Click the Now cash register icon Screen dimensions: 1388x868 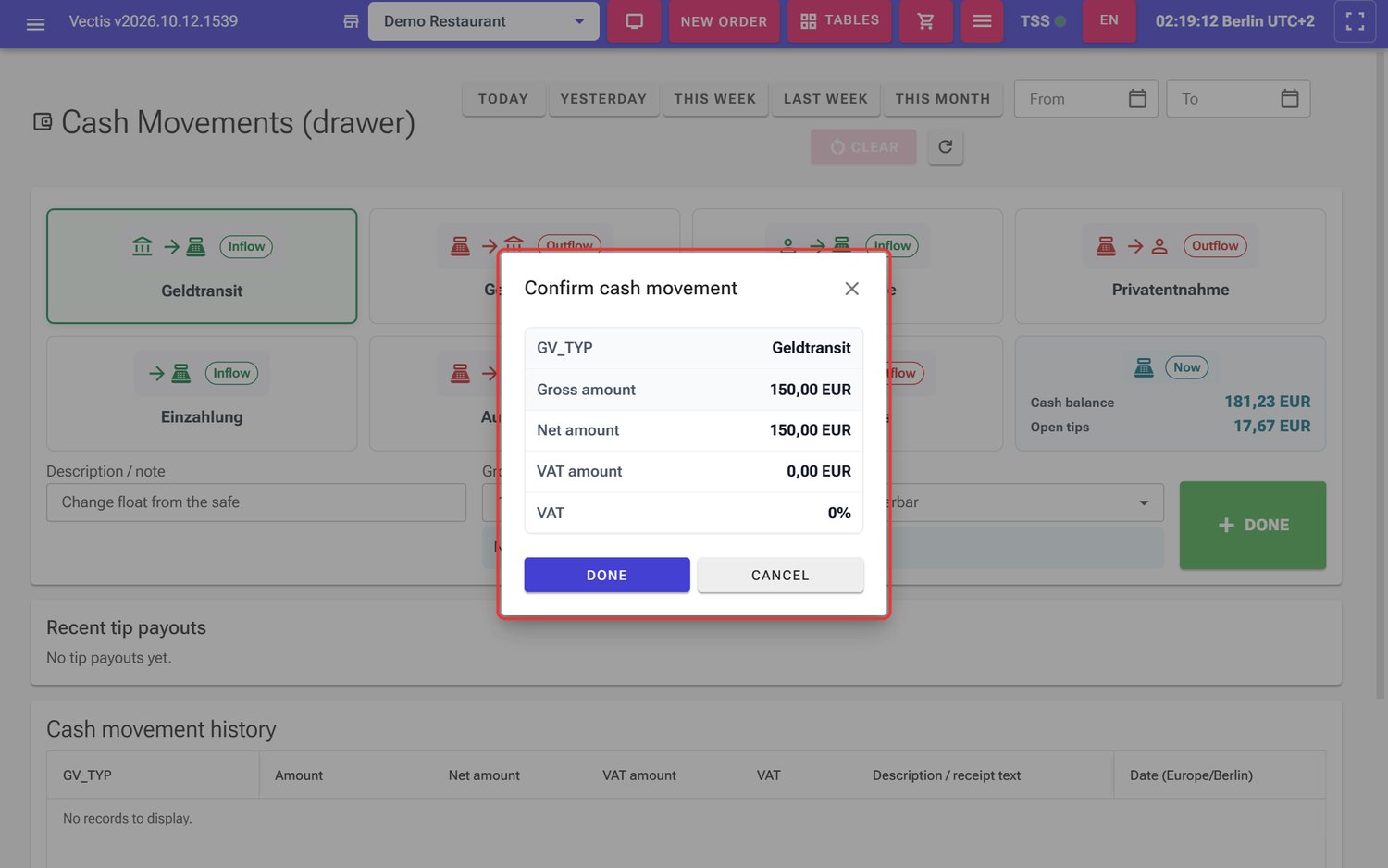[x=1144, y=367]
